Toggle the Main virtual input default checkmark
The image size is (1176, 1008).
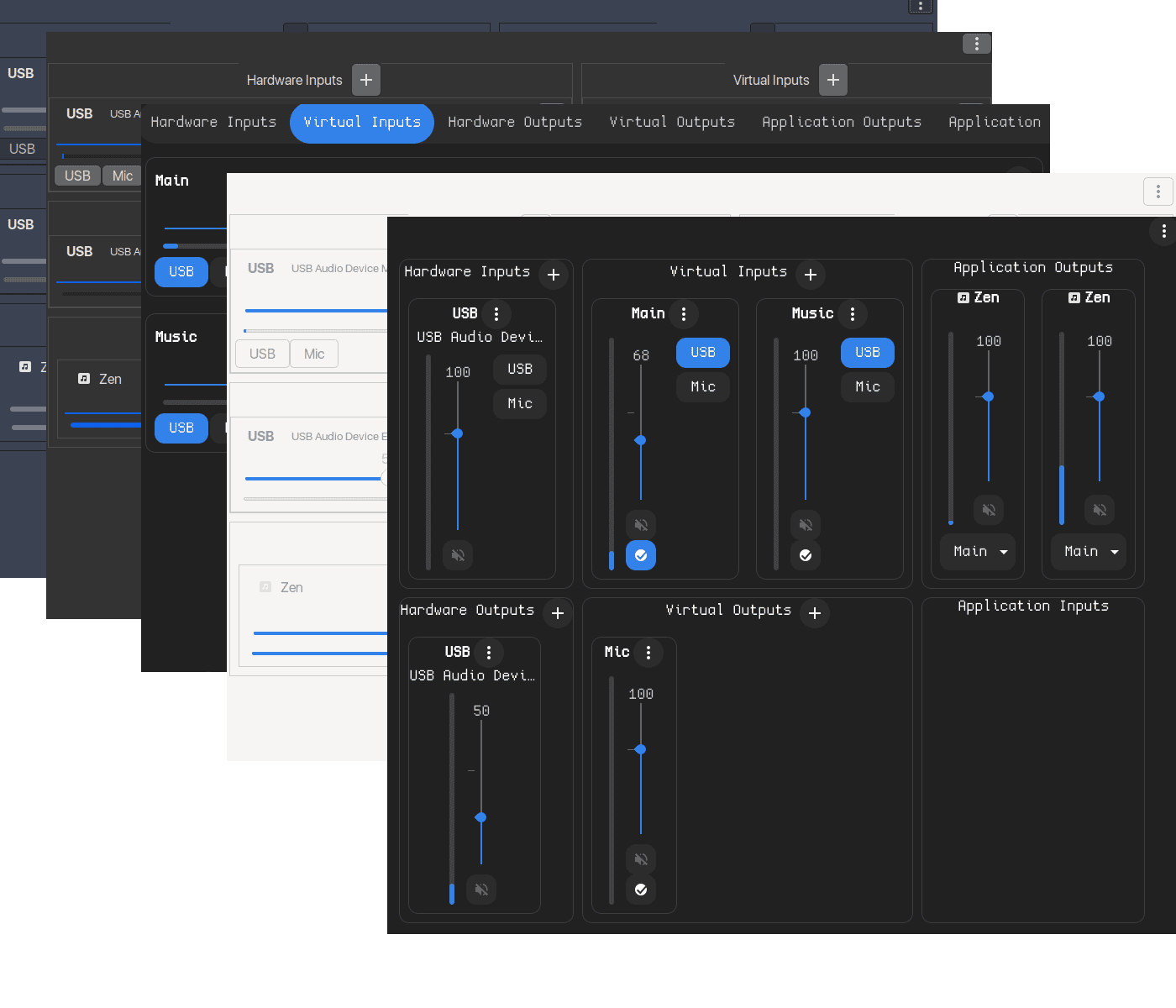[641, 555]
